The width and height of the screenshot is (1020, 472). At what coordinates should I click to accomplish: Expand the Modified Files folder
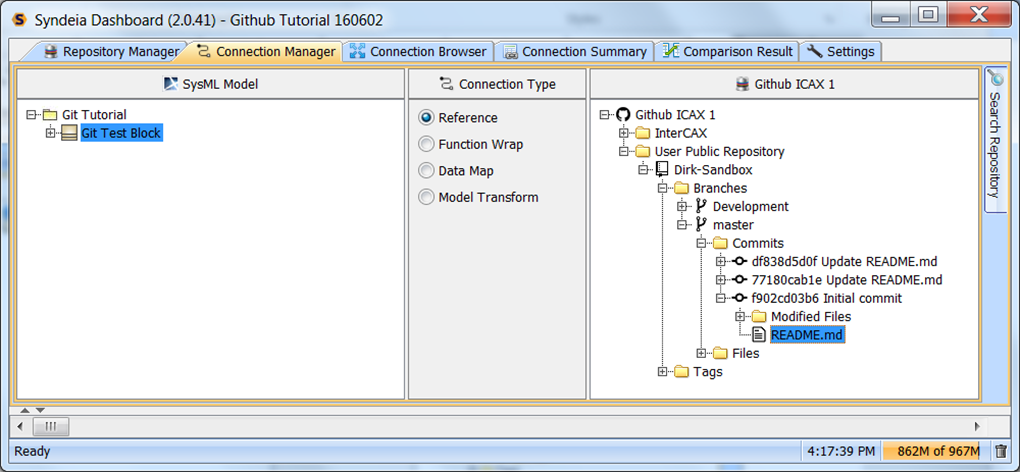[740, 316]
